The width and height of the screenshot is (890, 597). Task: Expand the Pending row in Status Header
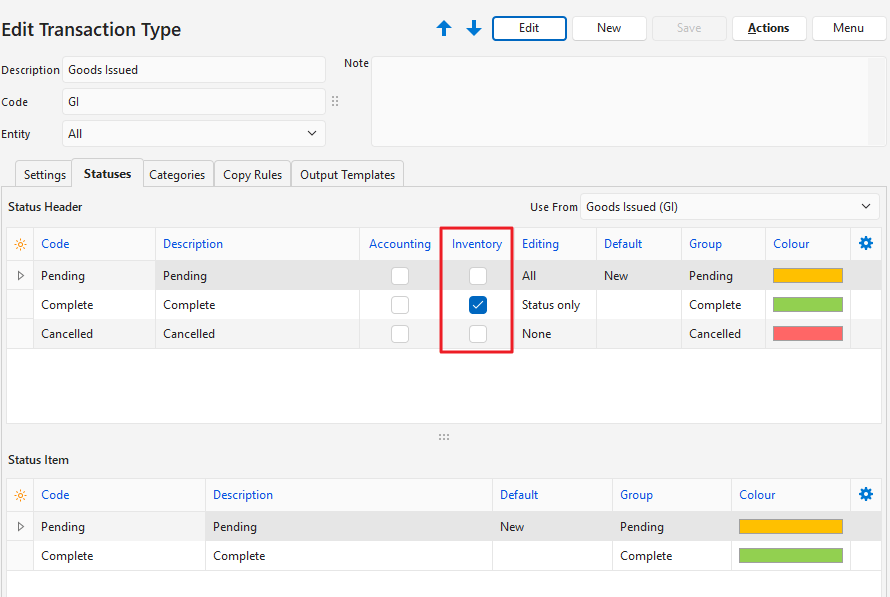click(21, 276)
